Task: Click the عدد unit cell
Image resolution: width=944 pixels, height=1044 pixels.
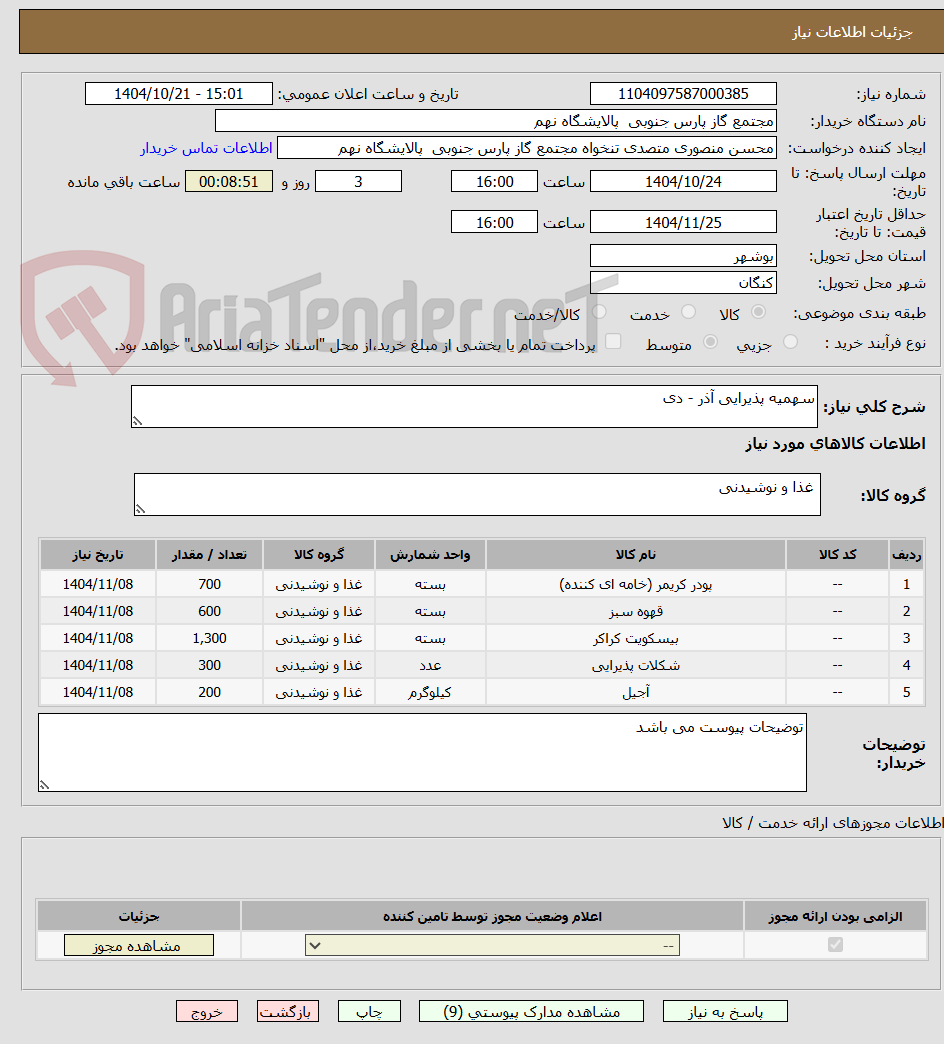Action: 430,665
